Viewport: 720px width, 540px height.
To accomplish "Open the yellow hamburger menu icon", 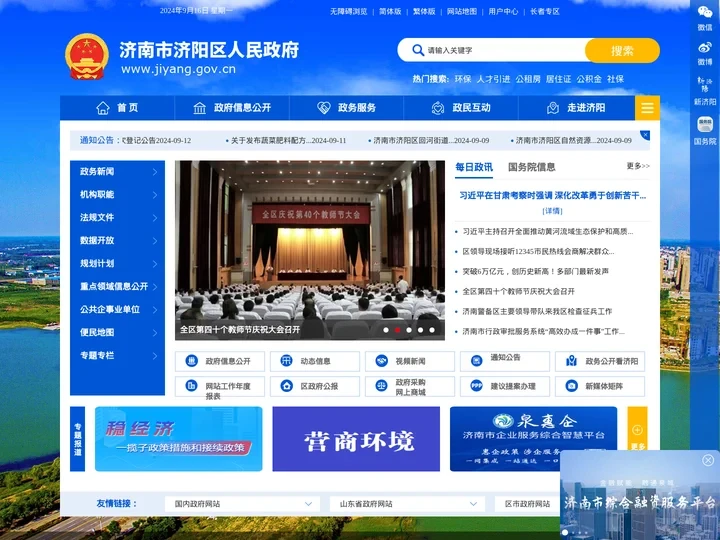I will click(647, 108).
